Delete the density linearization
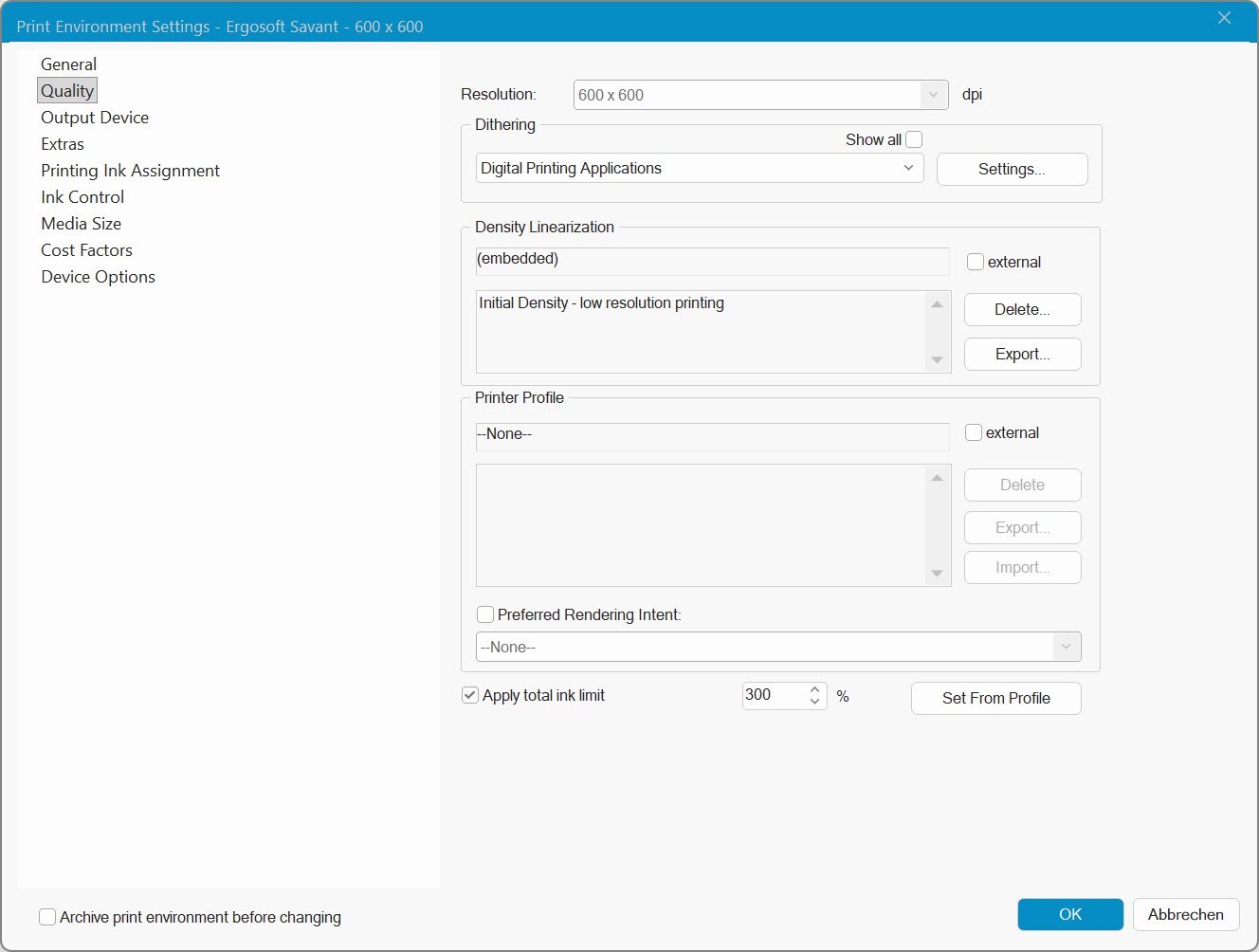This screenshot has height=952, width=1259. 1022,309
